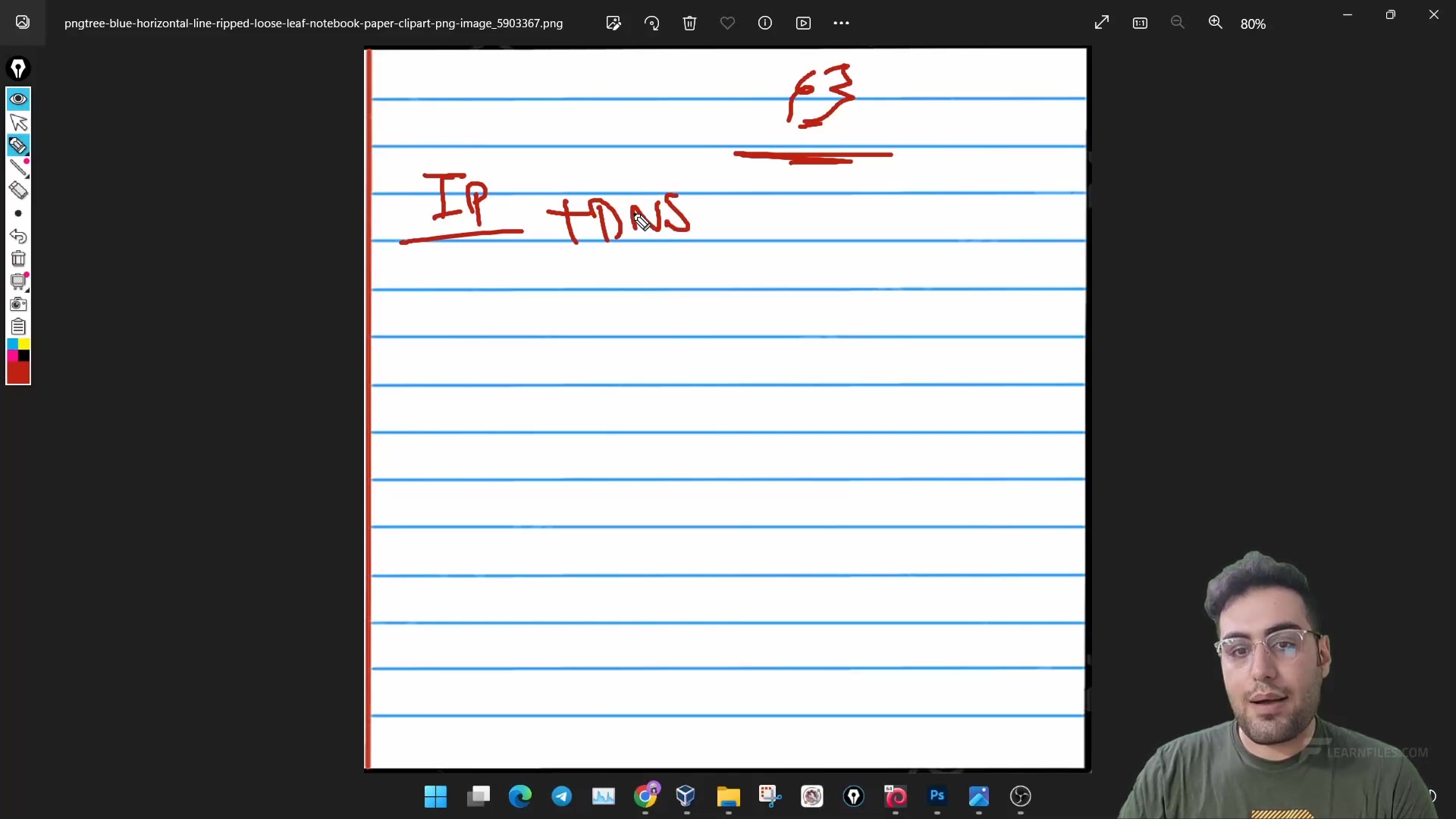
Task: Undo the last drawing stroke
Action: [x=18, y=236]
